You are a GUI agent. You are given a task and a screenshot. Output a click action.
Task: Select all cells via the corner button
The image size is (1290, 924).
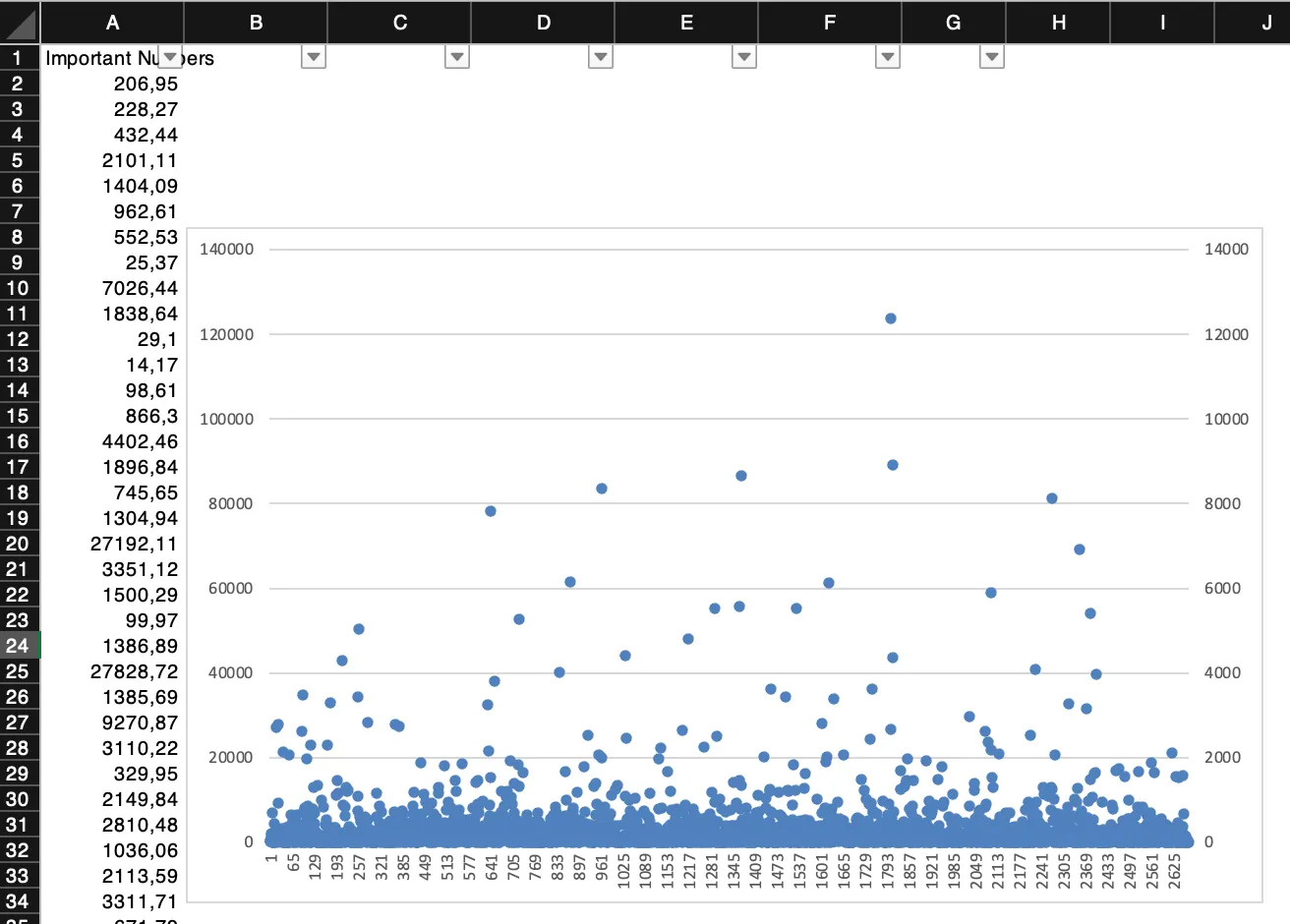click(19, 23)
